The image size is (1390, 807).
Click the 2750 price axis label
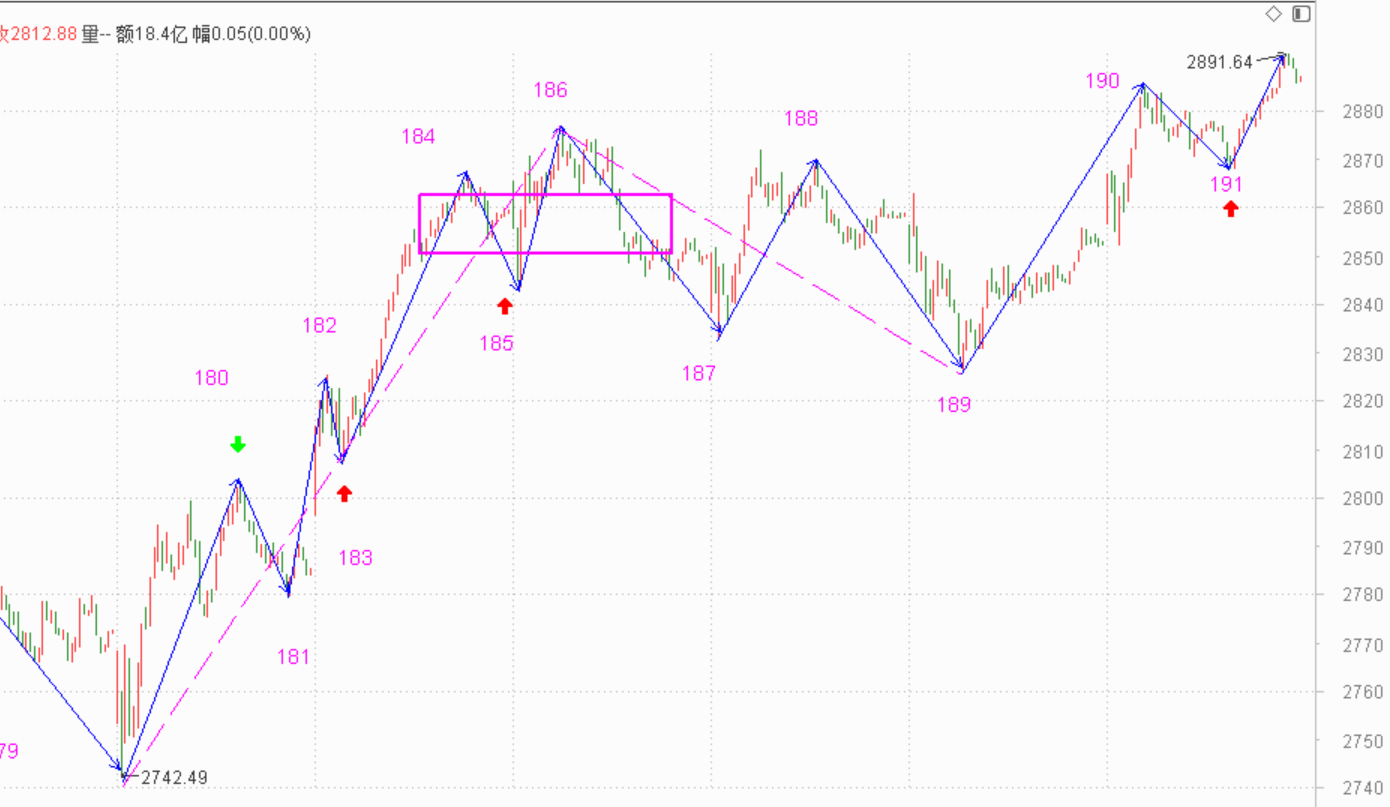pyautogui.click(x=1363, y=742)
